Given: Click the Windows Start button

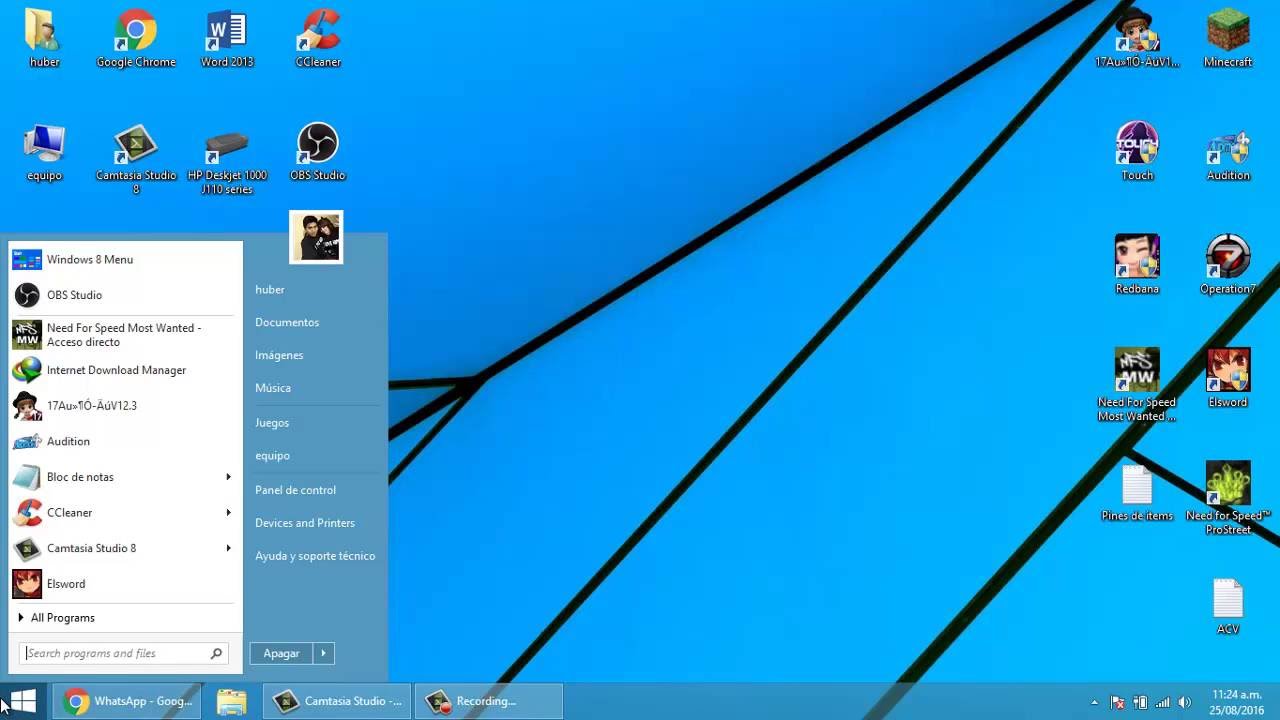Looking at the screenshot, I should tap(23, 701).
